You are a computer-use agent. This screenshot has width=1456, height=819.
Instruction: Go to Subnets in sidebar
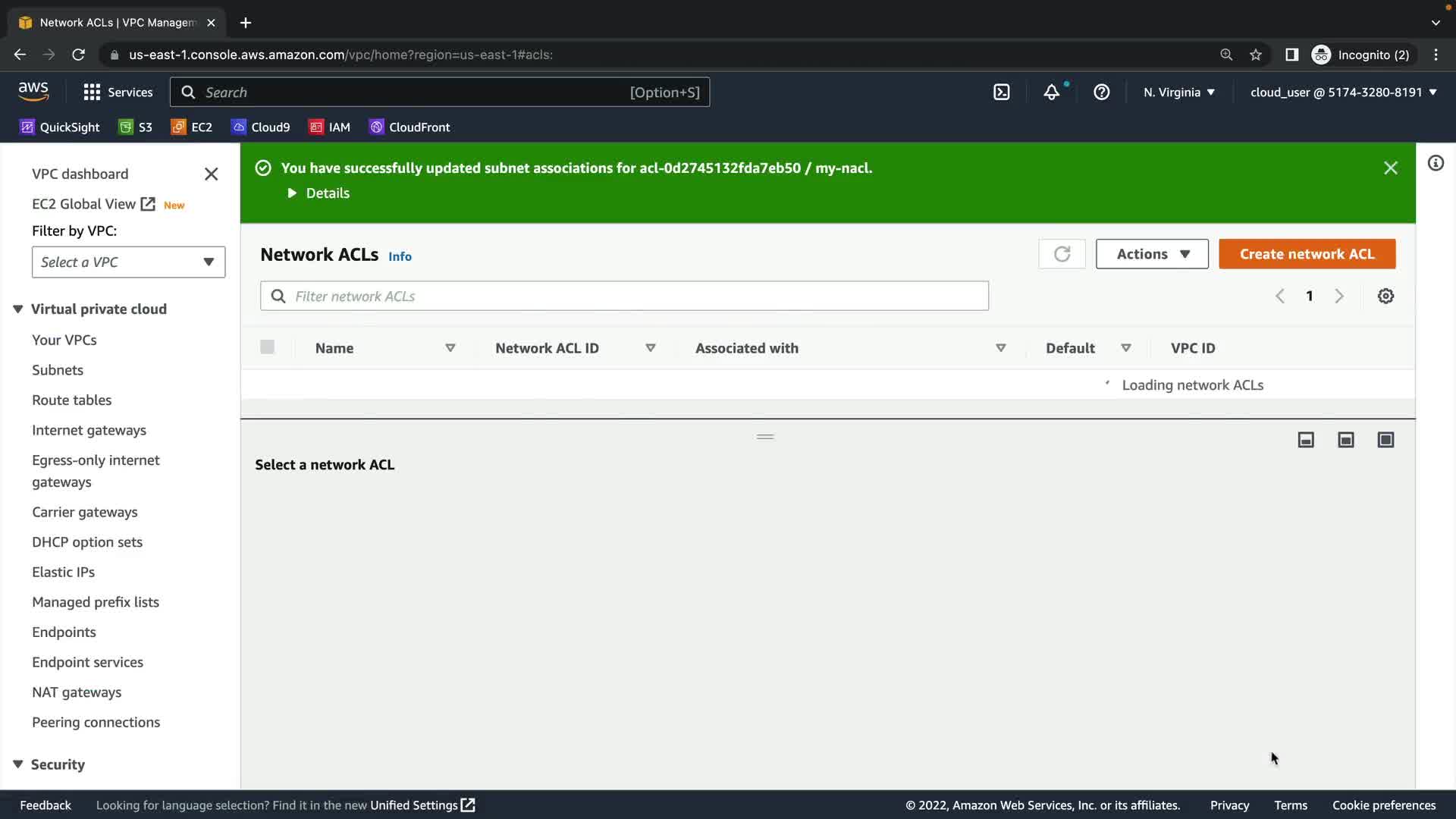58,370
